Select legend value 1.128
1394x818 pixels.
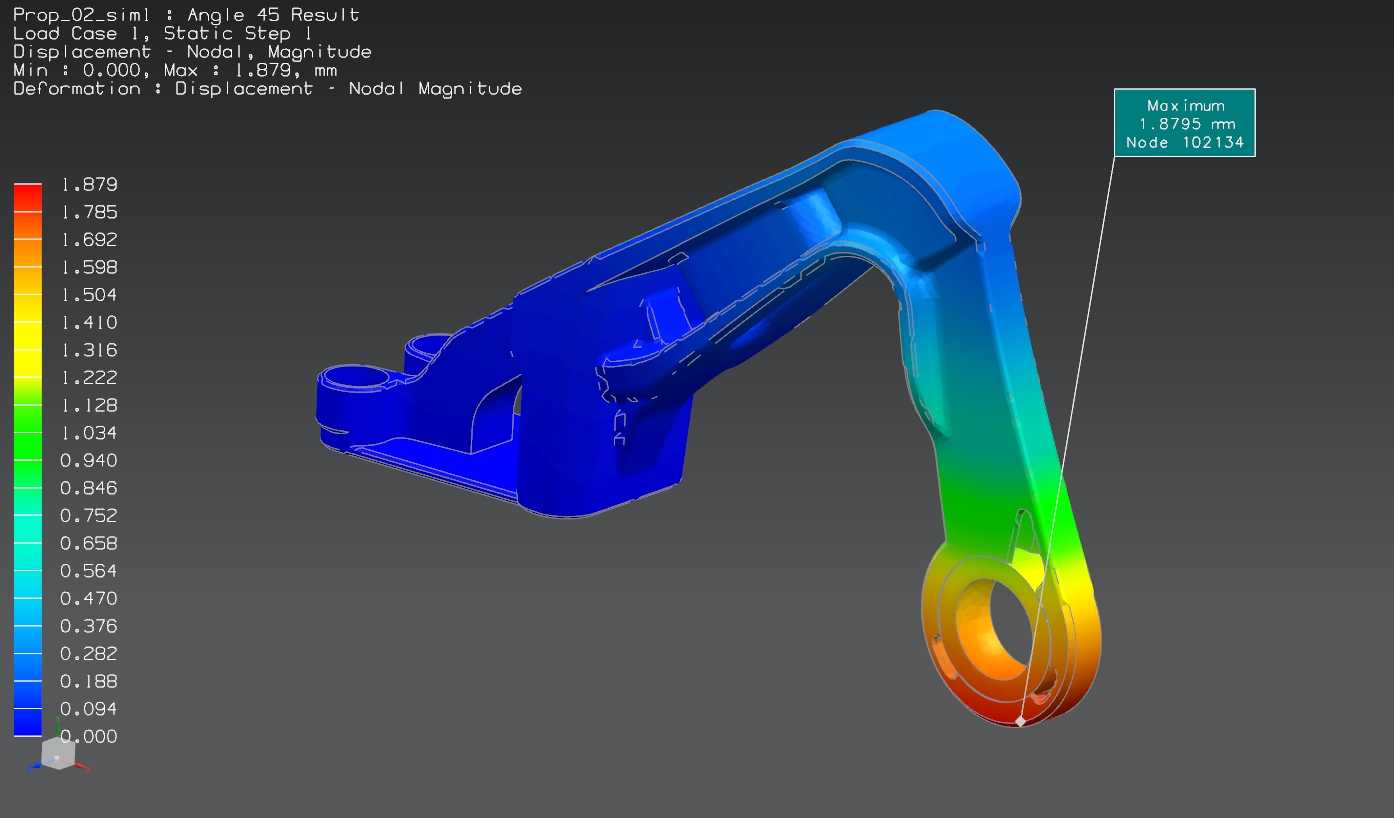pyautogui.click(x=89, y=405)
